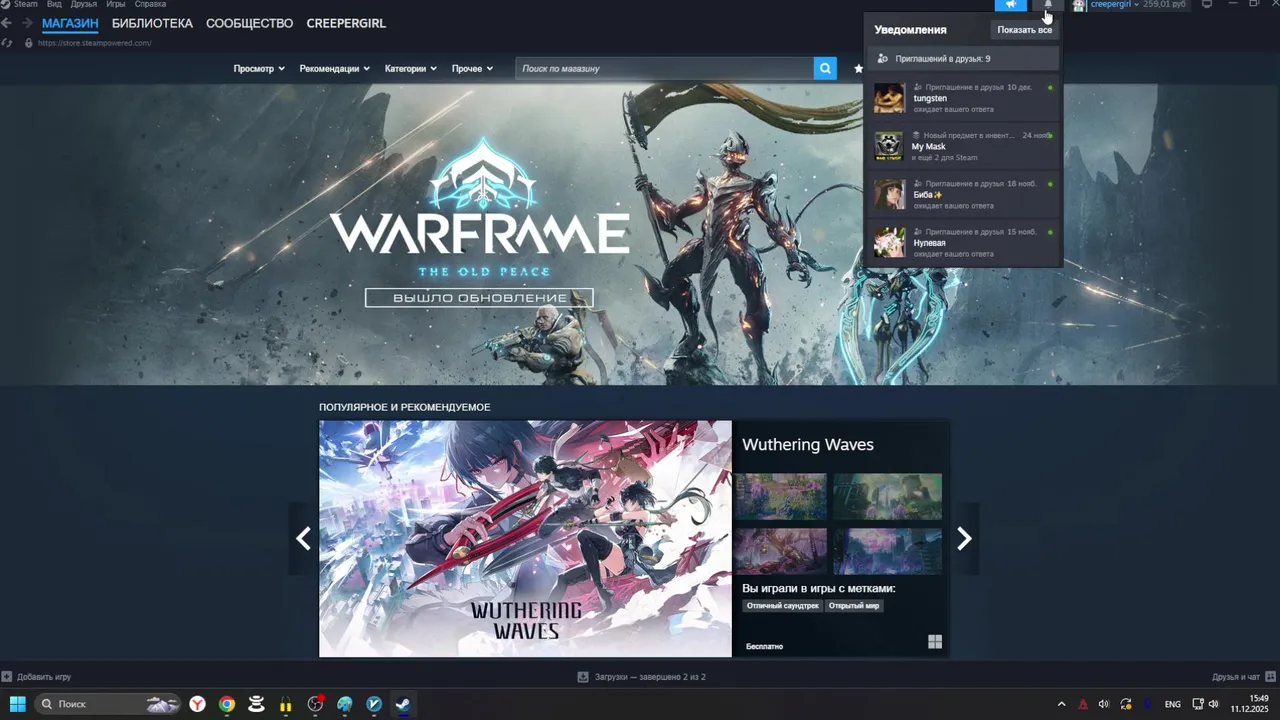The height and width of the screenshot is (720, 1280).
Task: Click the Windows platform icon on Wuthering Waves
Action: click(x=935, y=642)
